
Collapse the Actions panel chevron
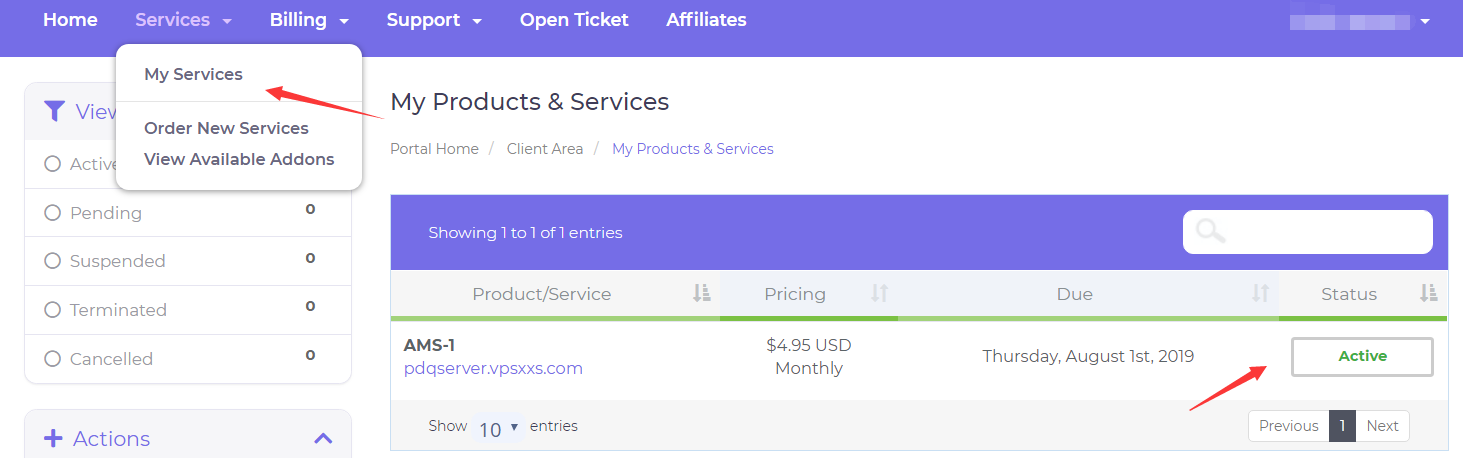(x=323, y=438)
